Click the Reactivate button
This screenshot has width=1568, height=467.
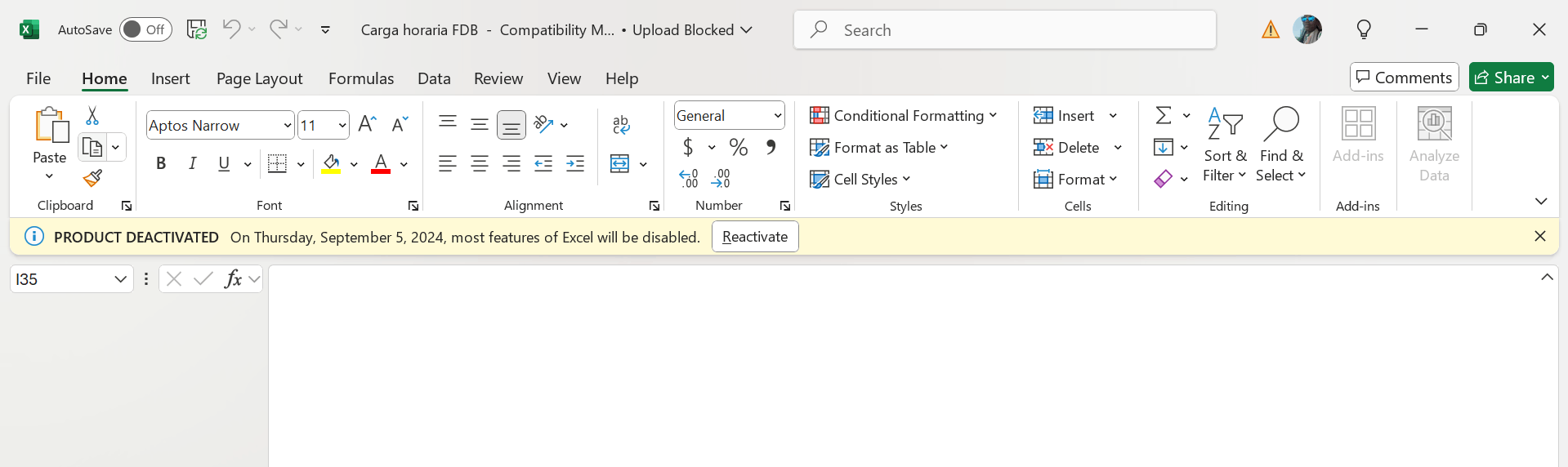click(x=755, y=237)
